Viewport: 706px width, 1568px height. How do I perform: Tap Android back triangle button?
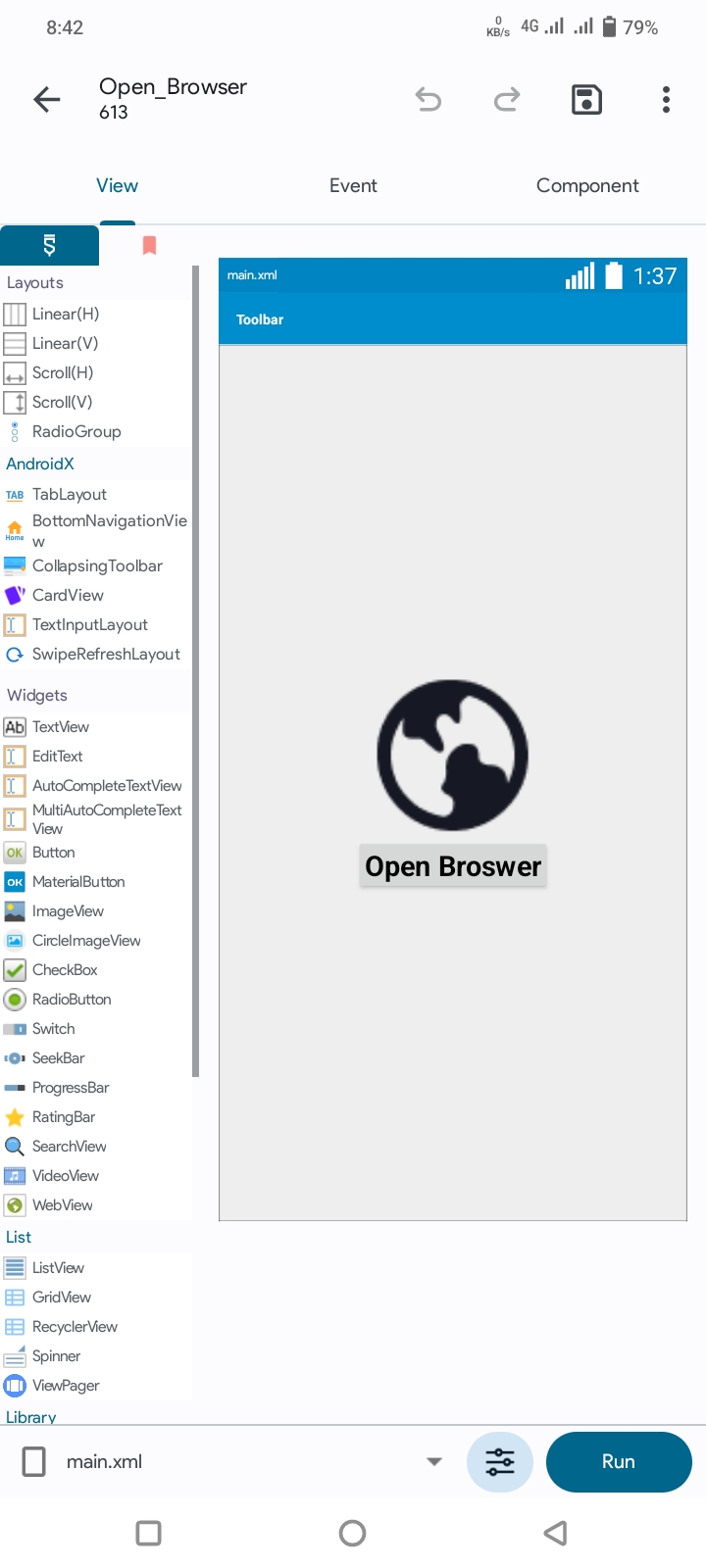tap(556, 1533)
